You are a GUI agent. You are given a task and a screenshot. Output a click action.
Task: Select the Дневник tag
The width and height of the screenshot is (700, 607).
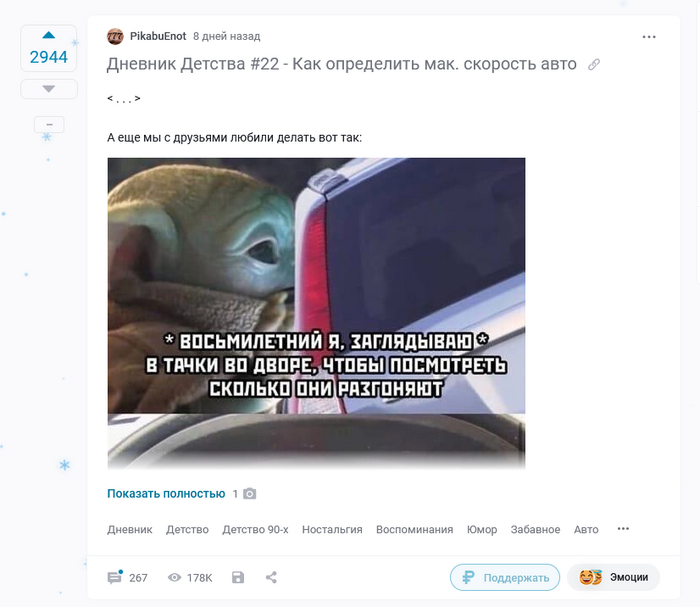click(129, 529)
